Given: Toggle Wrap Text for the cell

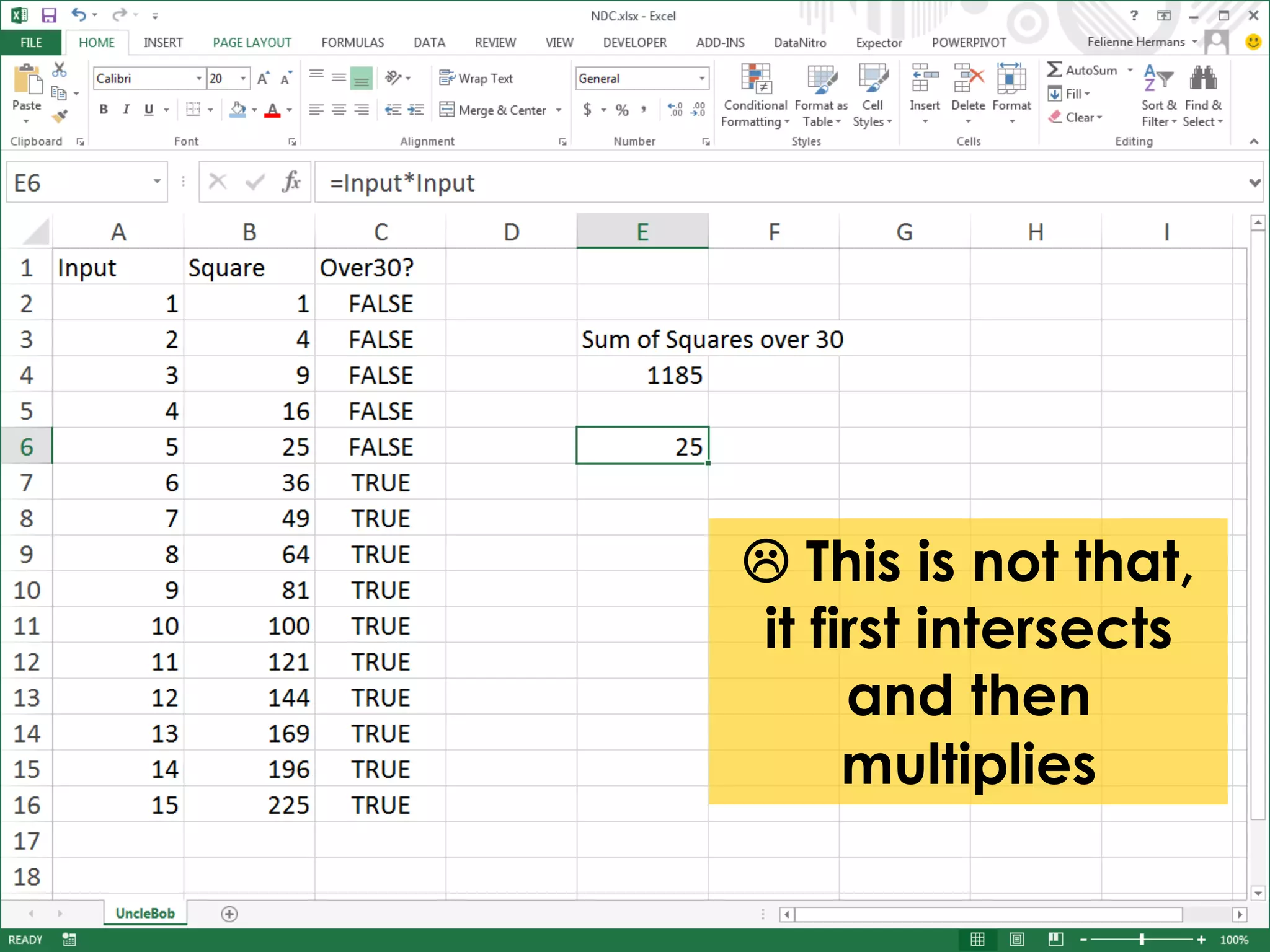Looking at the screenshot, I should tap(476, 79).
